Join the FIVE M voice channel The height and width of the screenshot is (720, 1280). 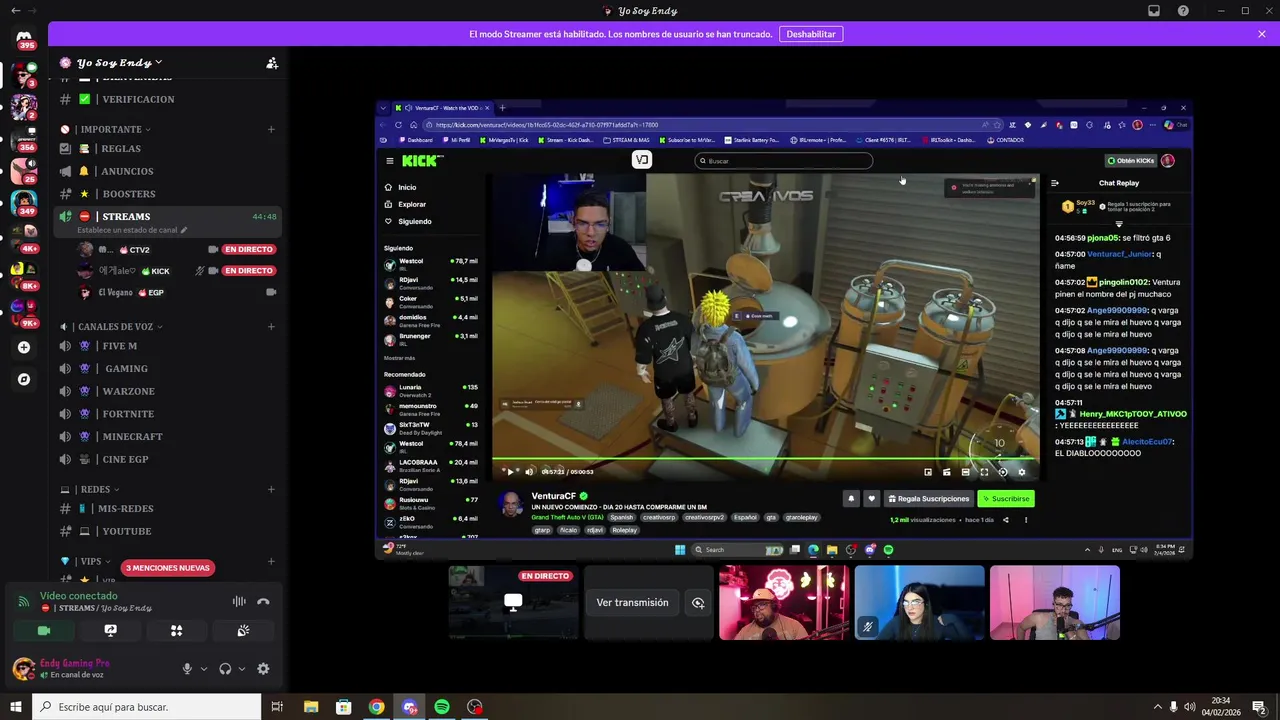167,346
